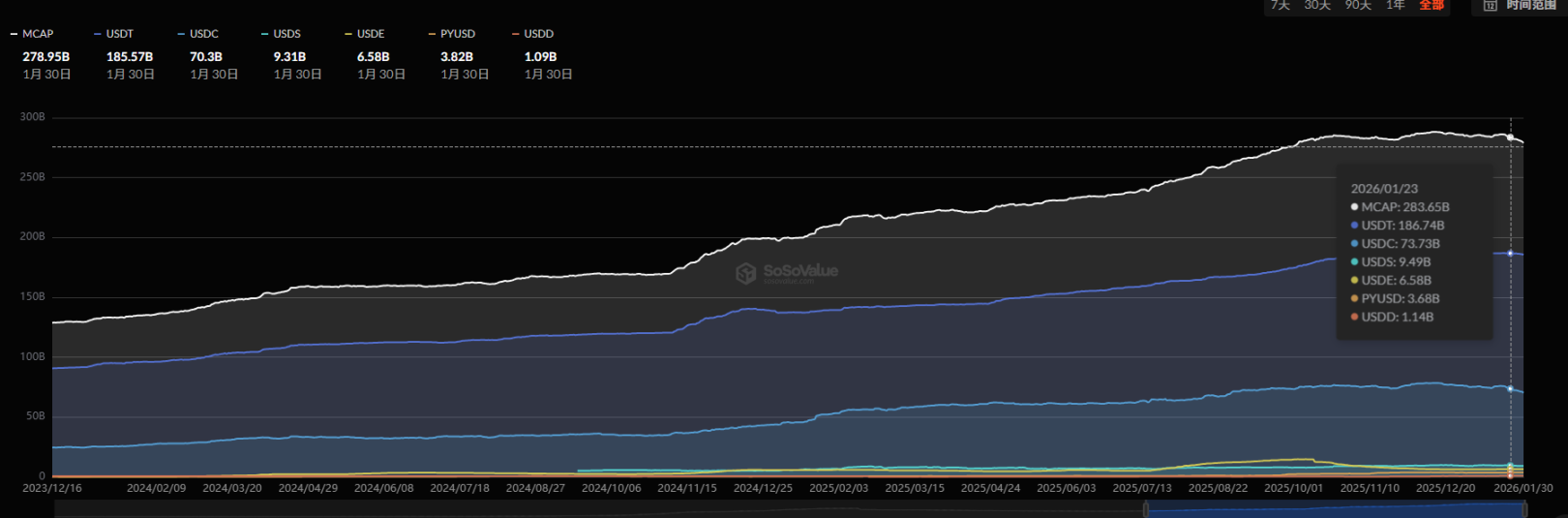
Task: Toggle the USDD legend entry
Action: [x=538, y=34]
